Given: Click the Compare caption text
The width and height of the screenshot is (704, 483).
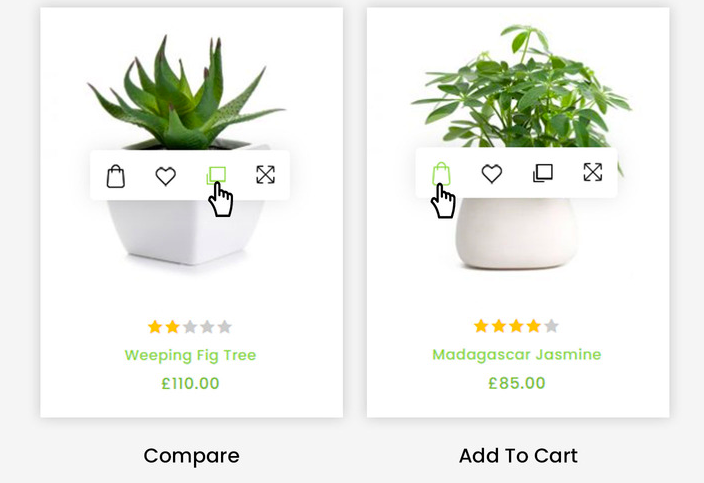Looking at the screenshot, I should pos(192,456).
